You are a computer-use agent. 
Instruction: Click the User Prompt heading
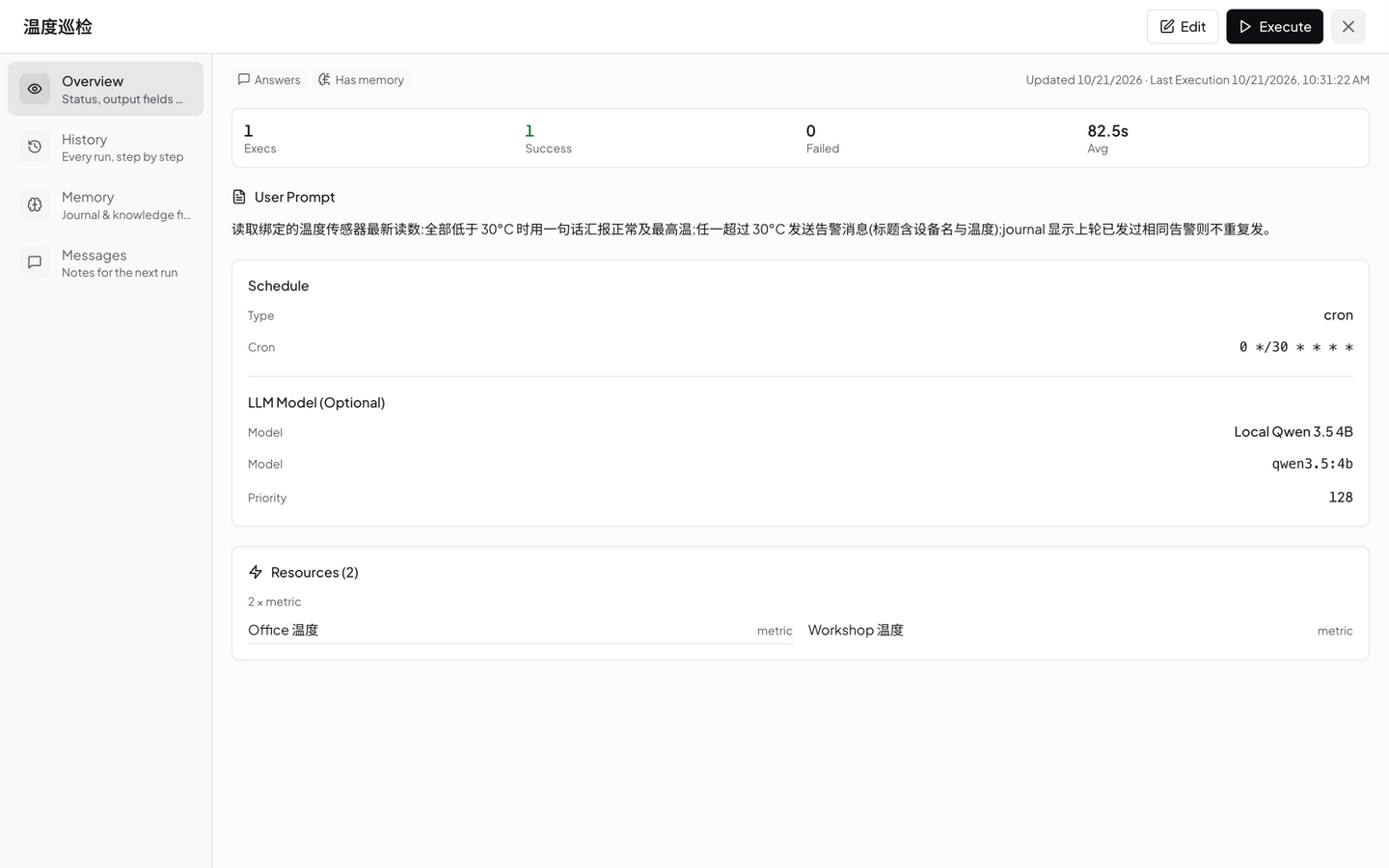point(294,197)
